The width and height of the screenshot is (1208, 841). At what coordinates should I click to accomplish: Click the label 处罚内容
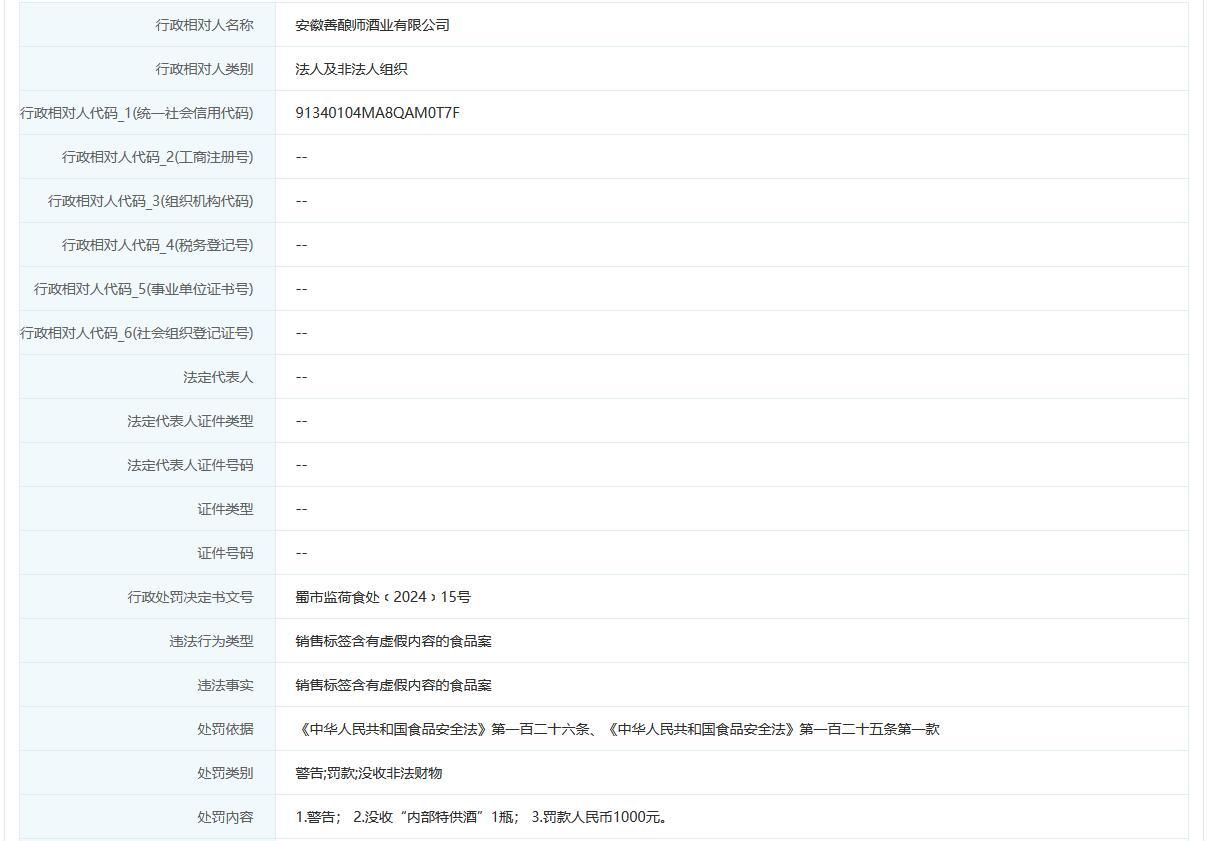tap(225, 817)
